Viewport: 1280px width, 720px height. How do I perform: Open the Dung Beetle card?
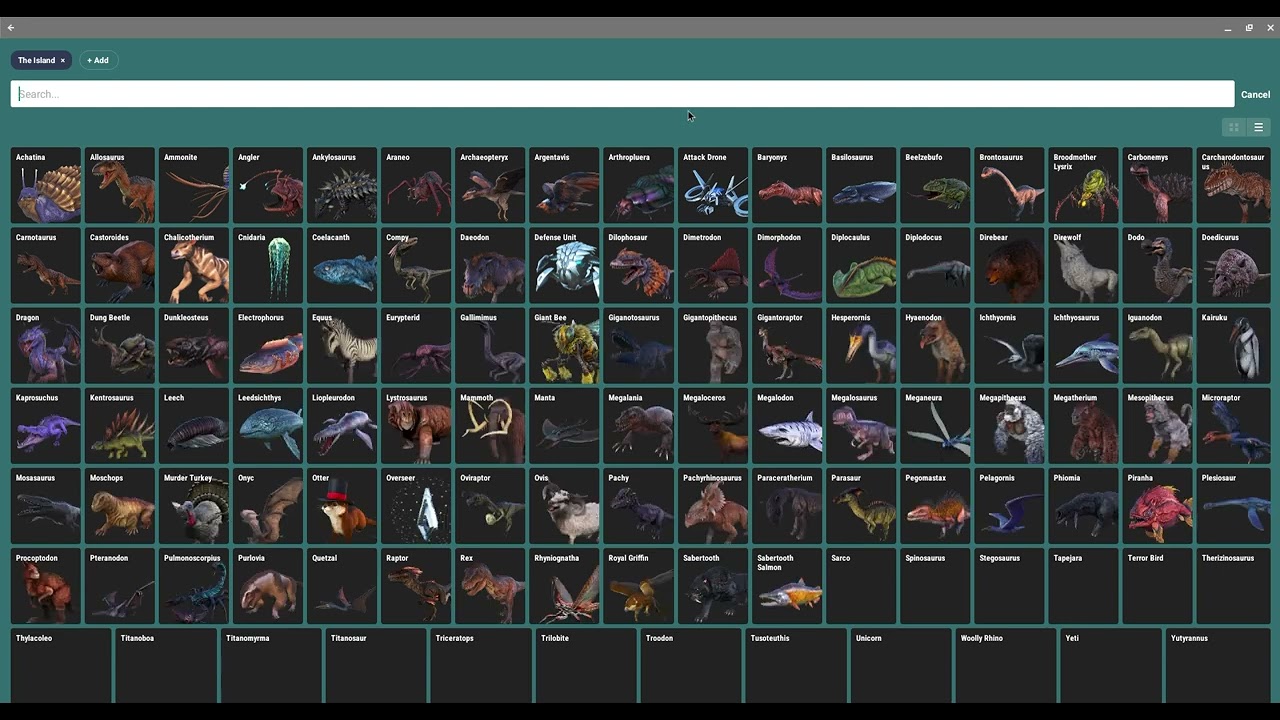click(120, 345)
